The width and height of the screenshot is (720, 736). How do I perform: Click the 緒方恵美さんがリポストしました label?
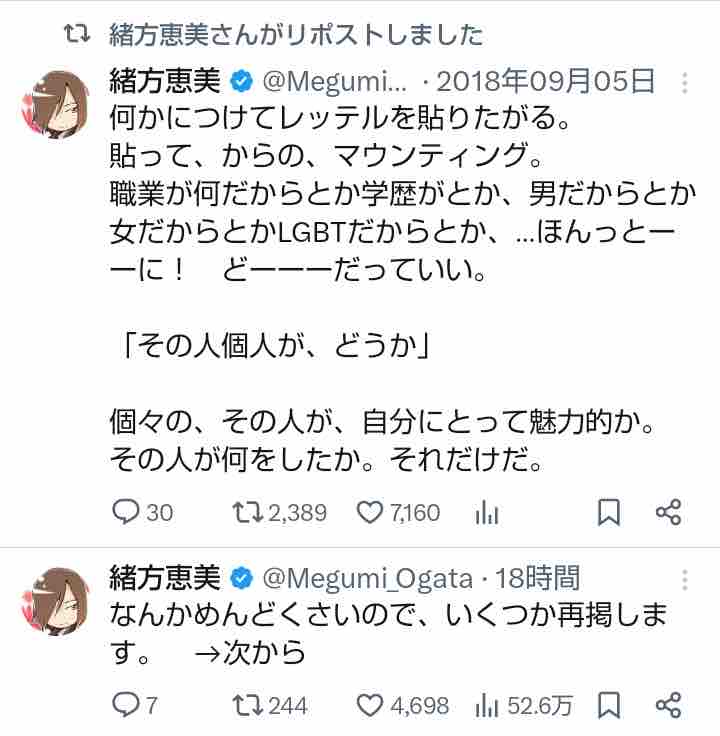tap(295, 36)
